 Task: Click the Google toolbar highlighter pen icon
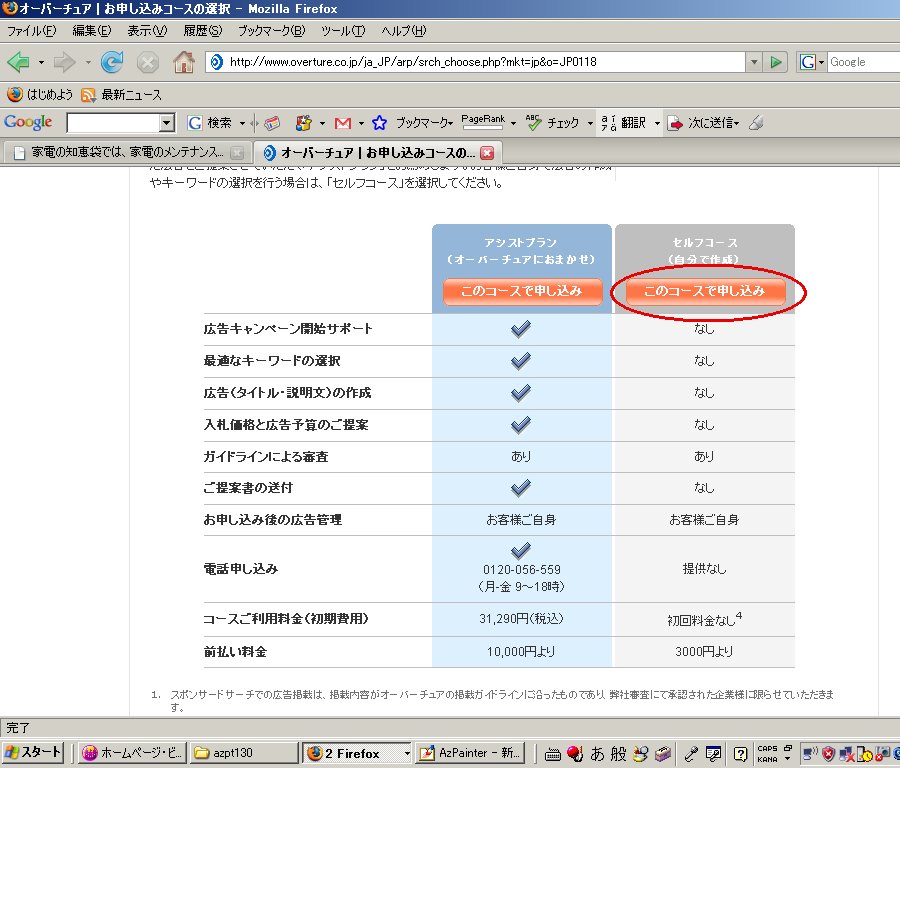coord(756,123)
